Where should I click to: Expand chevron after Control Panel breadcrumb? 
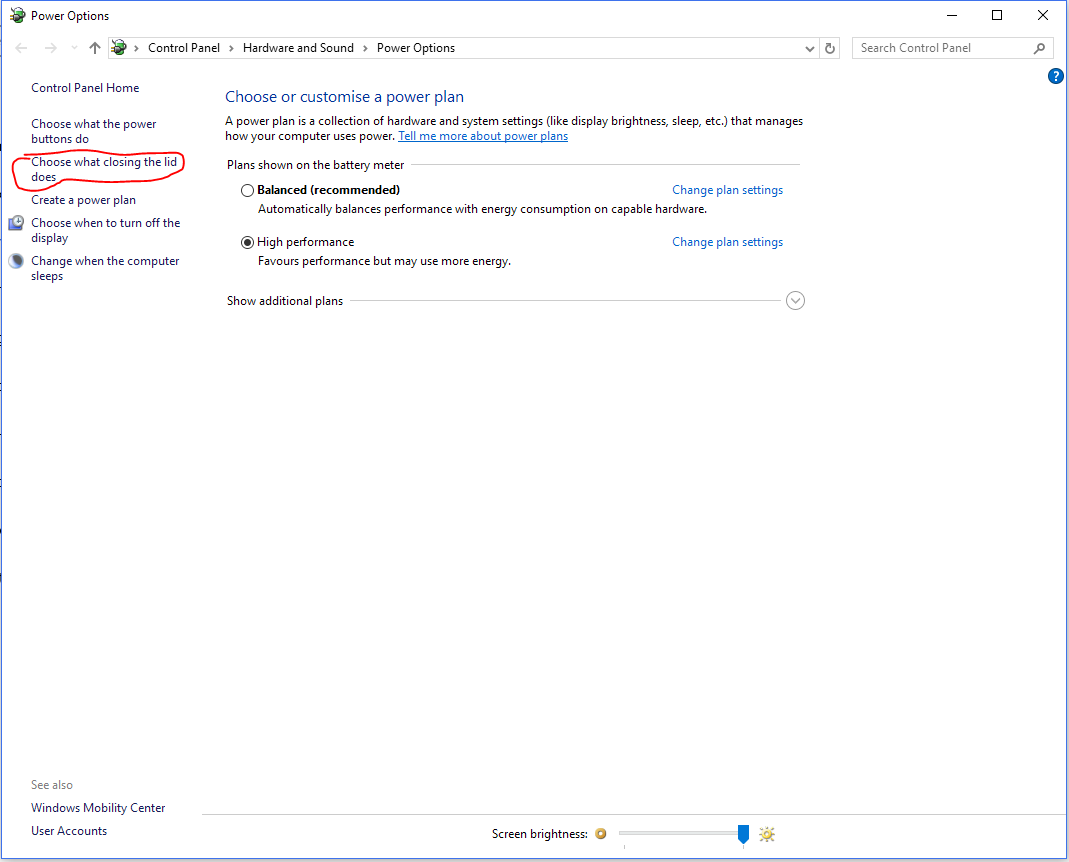pyautogui.click(x=231, y=48)
